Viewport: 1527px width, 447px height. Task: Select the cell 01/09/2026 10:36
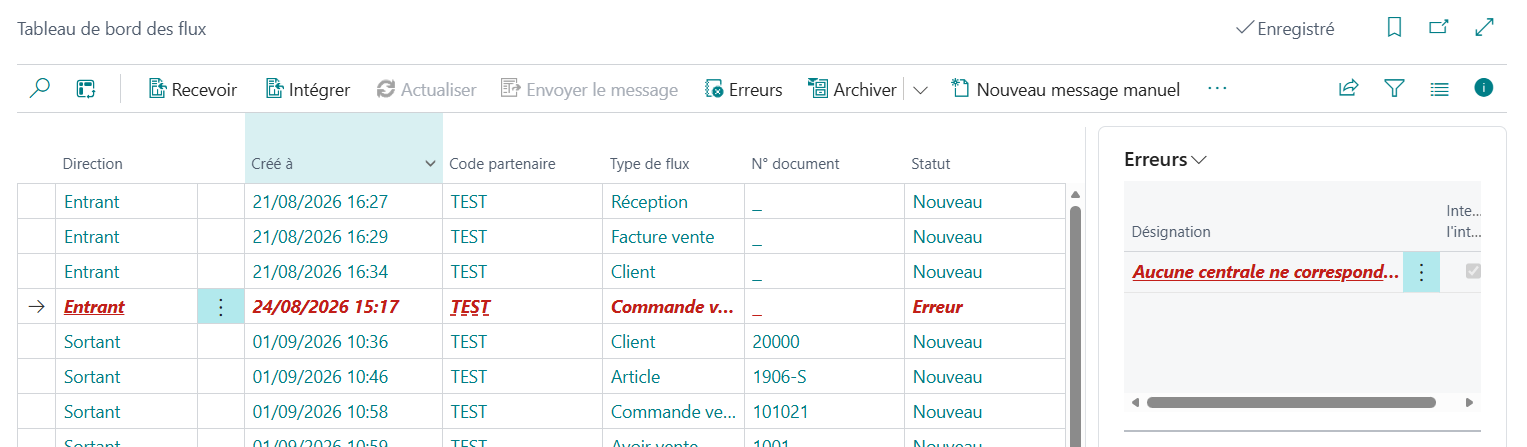coord(343,342)
